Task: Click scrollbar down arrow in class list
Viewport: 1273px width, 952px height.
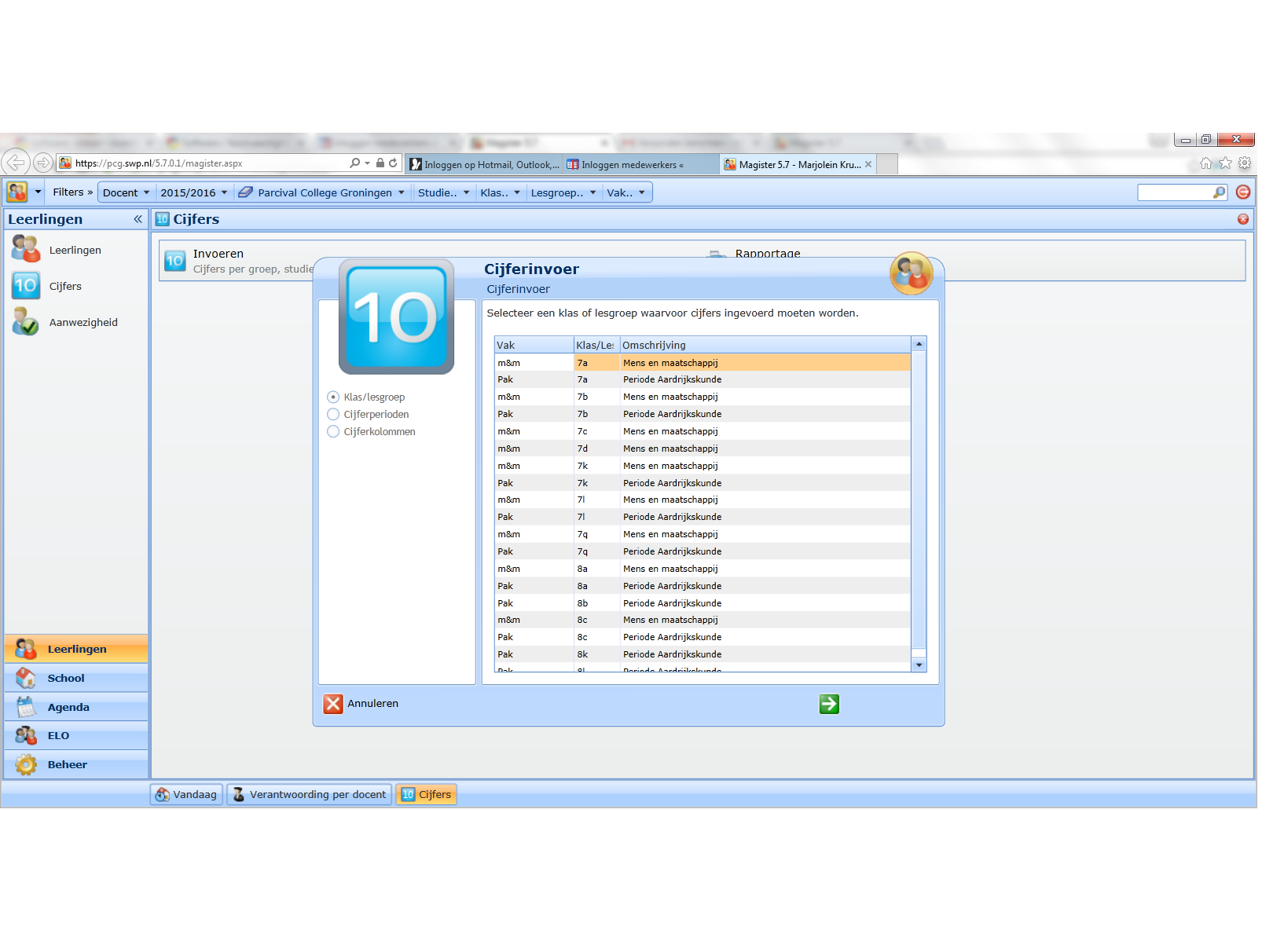Action: tap(919, 665)
